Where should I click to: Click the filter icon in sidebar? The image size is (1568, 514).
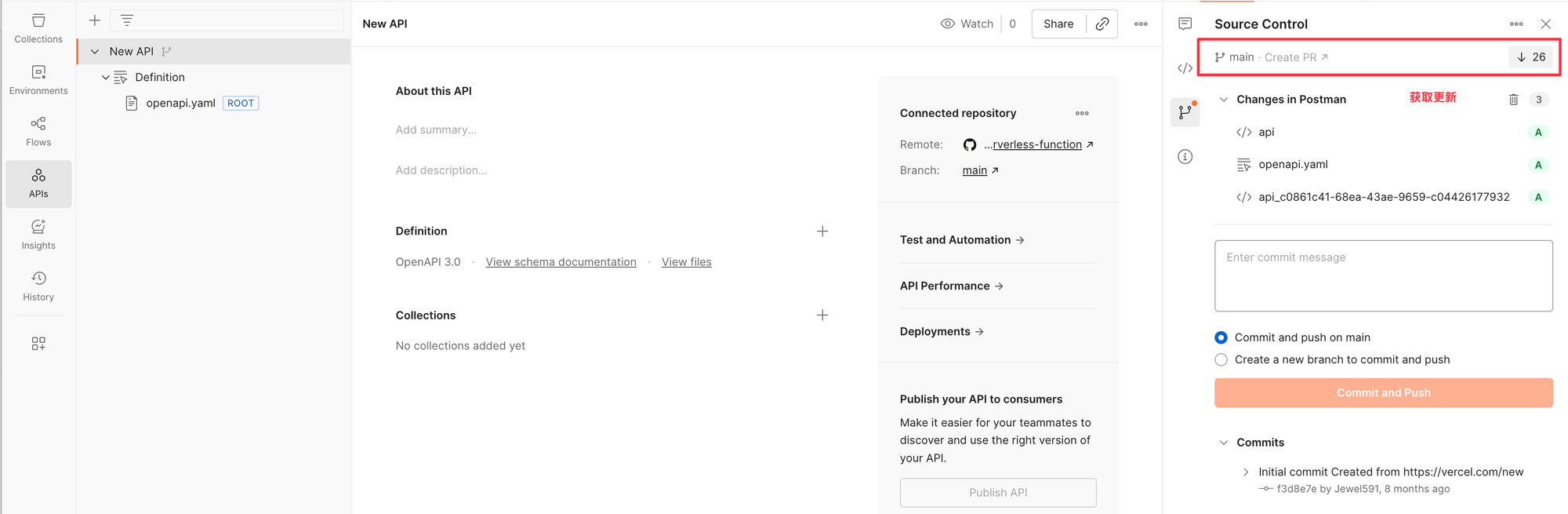[x=127, y=20]
